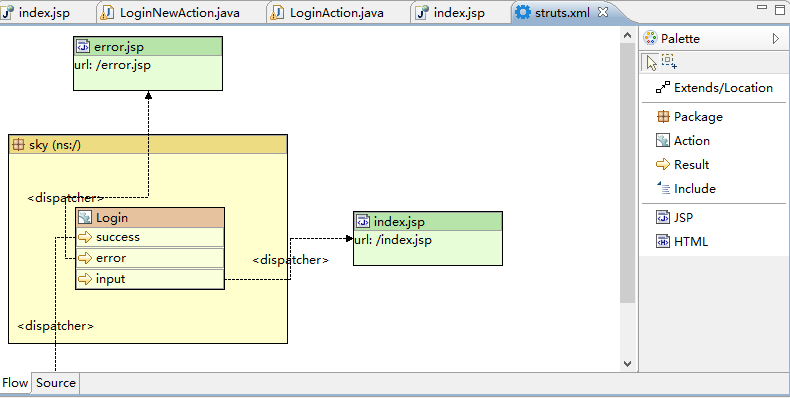Screen dimensions: 790x398
Task: Click the input result arrow icon
Action: tap(85, 279)
